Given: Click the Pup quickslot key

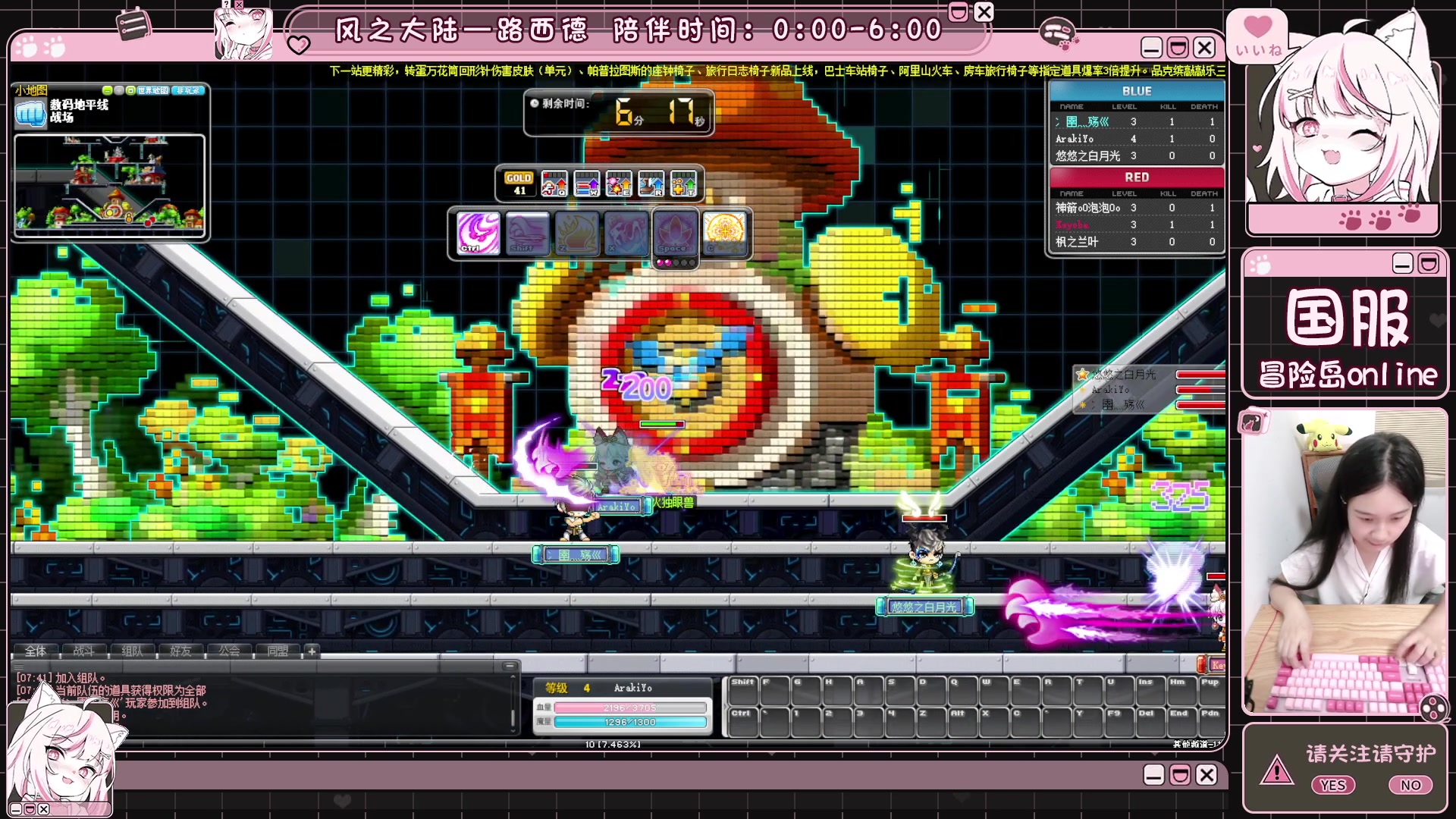Looking at the screenshot, I should coord(1210,690).
